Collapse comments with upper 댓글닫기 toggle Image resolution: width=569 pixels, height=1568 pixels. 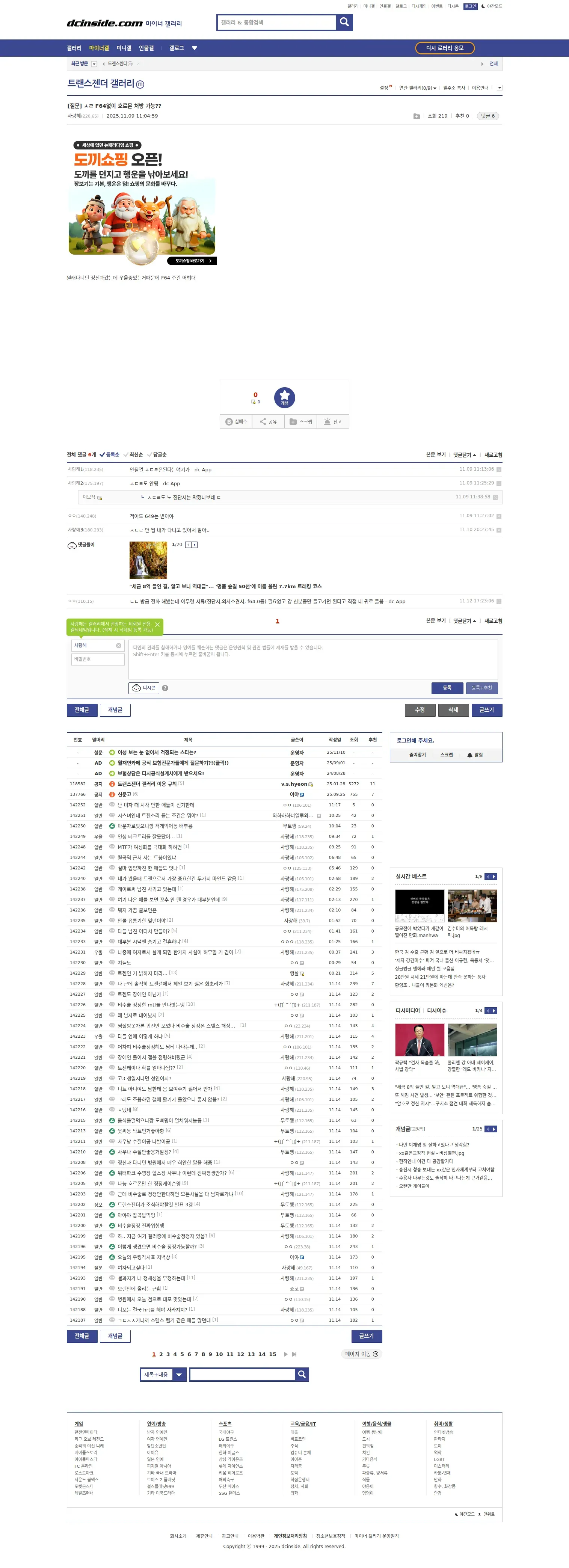coord(465,455)
